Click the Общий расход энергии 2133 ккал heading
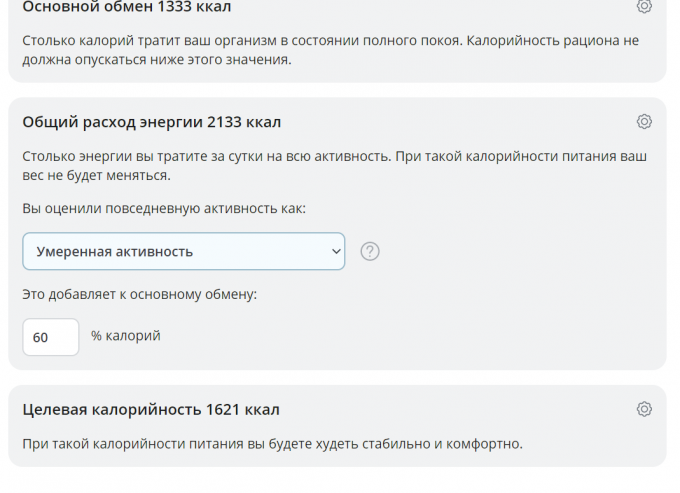This screenshot has width=680, height=493. coord(151,122)
